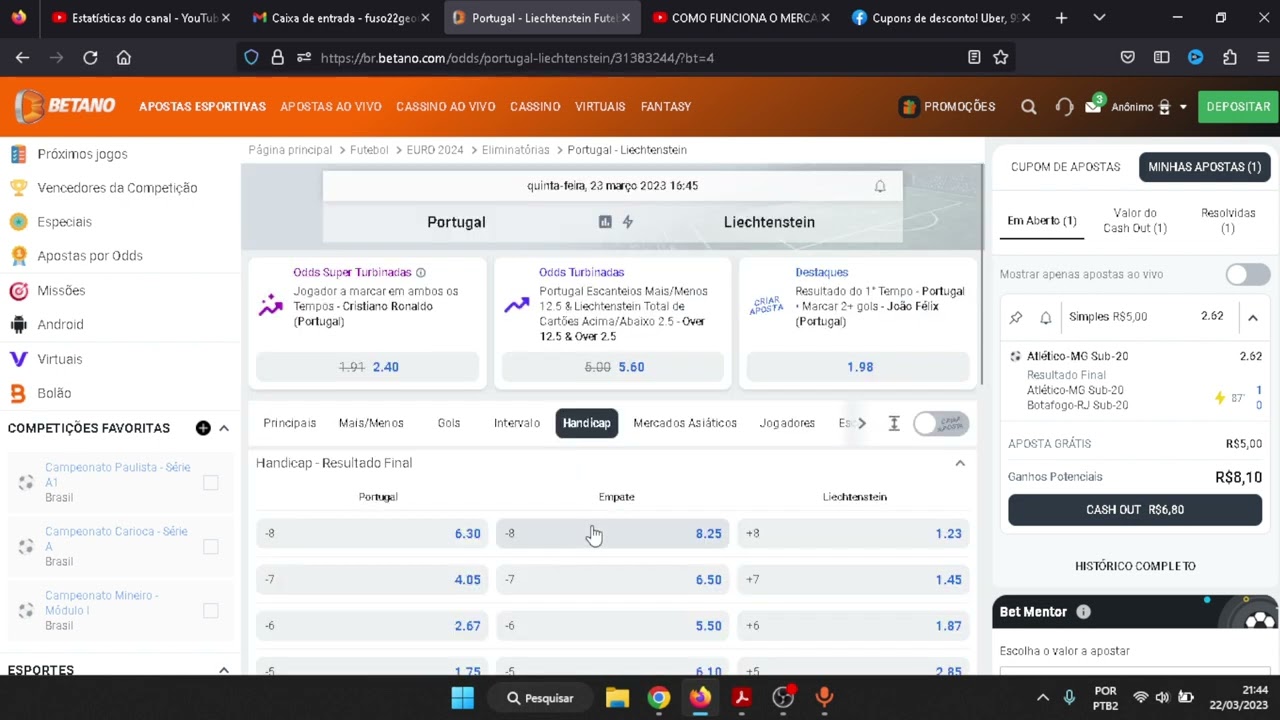The image size is (1280, 720).
Task: Bookmark this page with the star icon
Action: click(x=1000, y=58)
